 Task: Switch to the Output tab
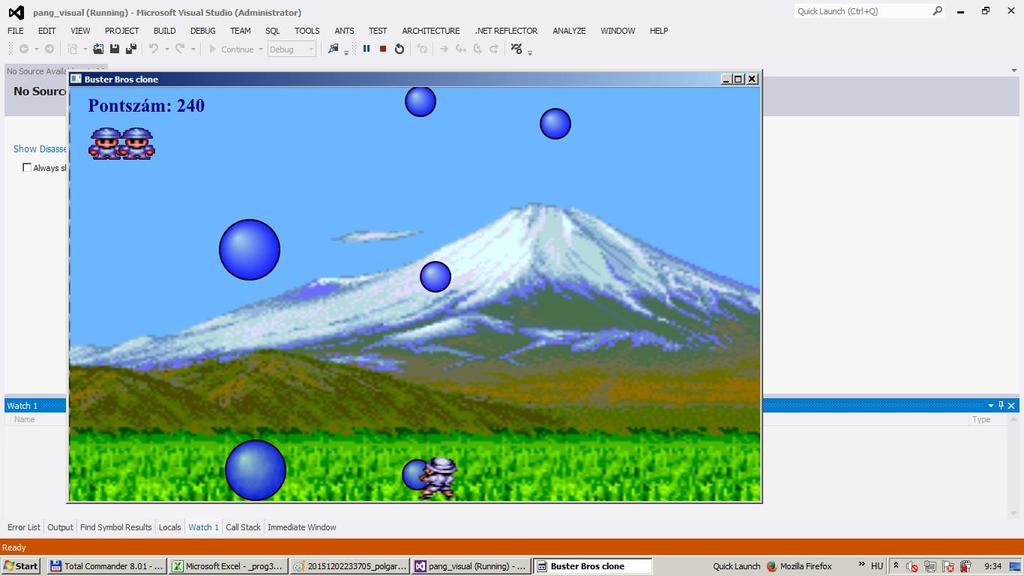60,527
